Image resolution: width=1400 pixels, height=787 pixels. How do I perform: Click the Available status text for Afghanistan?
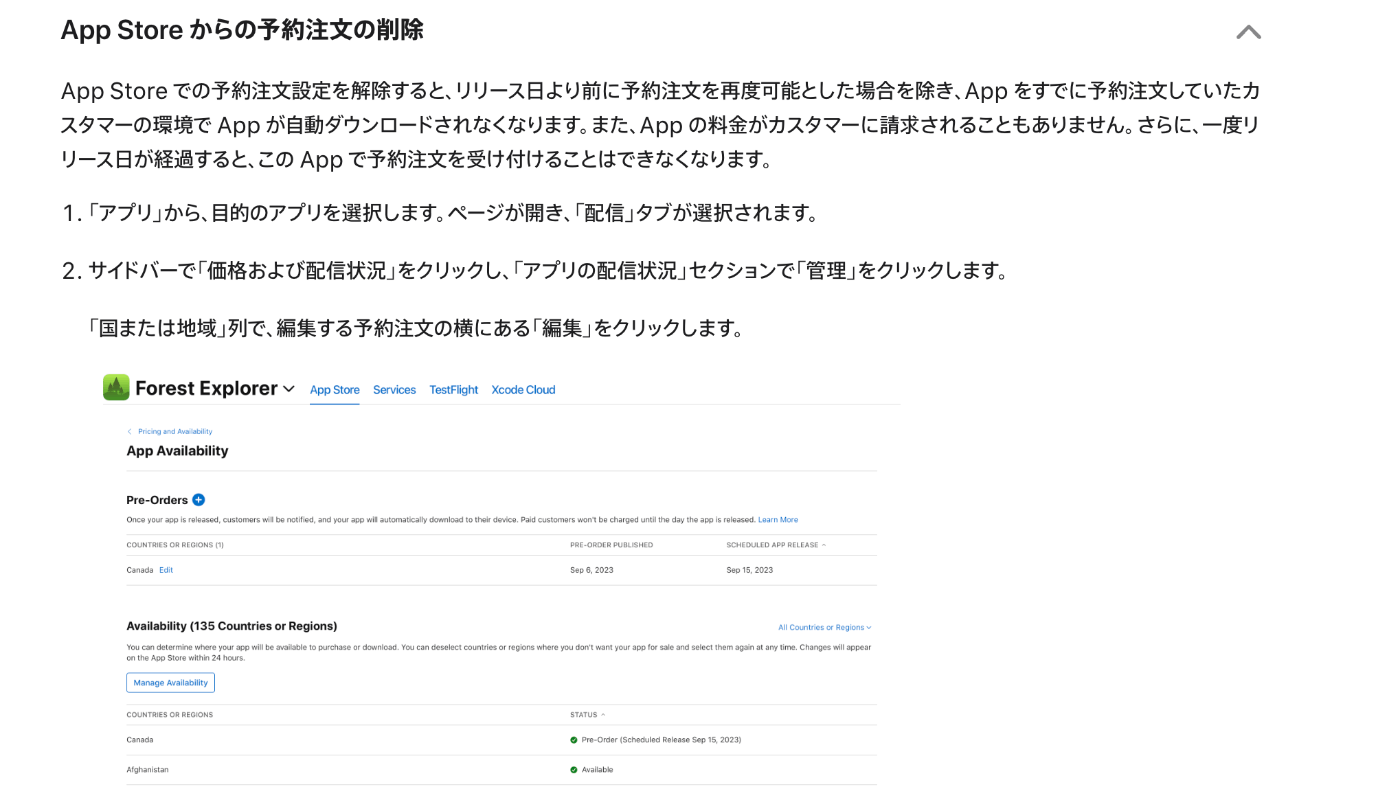coord(597,770)
